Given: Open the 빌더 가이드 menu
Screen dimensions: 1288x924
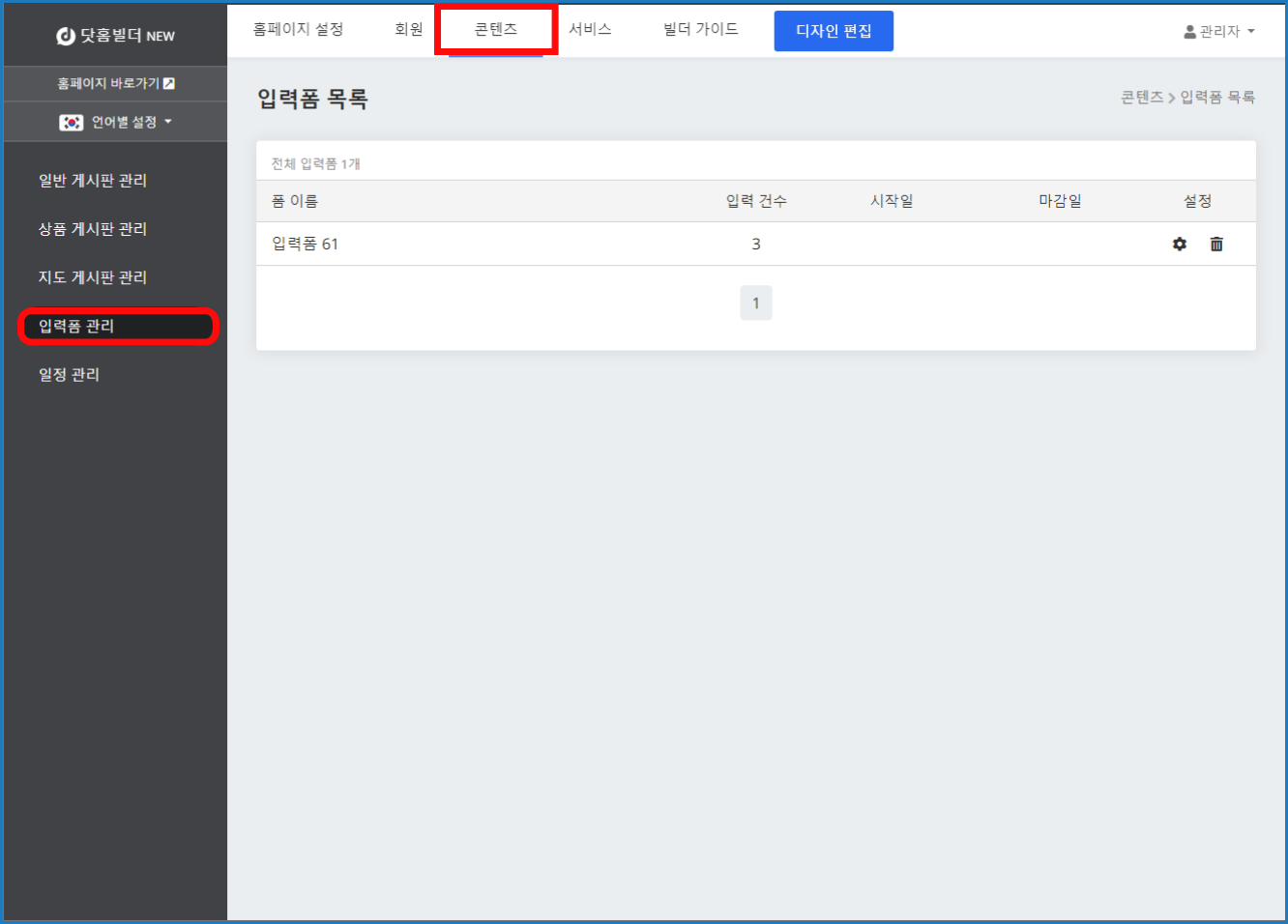Looking at the screenshot, I should (700, 30).
